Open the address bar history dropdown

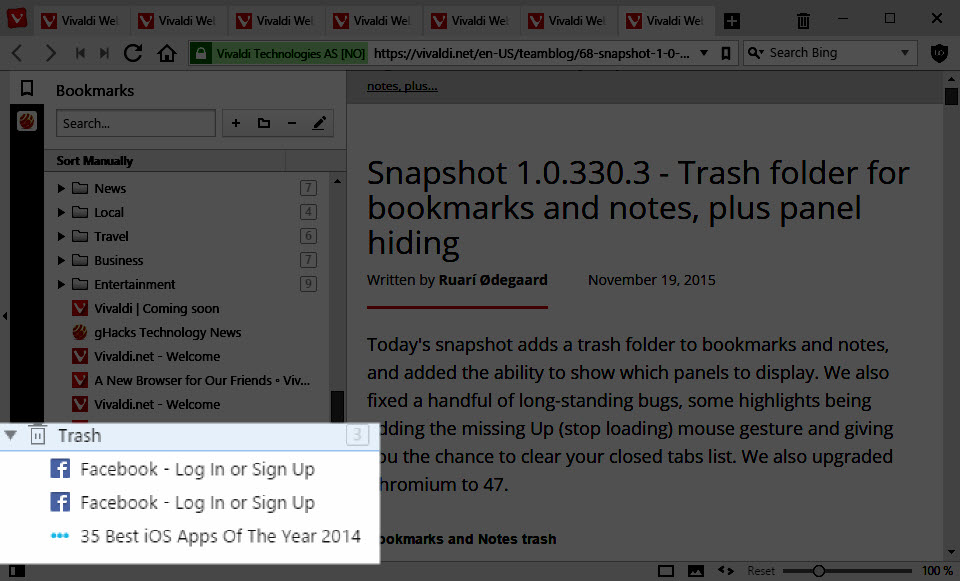click(704, 53)
